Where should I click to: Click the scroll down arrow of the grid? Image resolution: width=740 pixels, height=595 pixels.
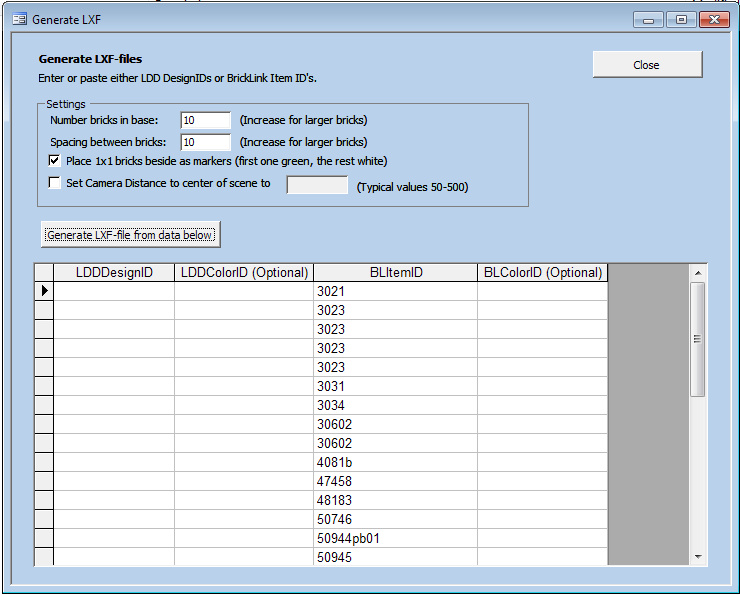tap(698, 557)
